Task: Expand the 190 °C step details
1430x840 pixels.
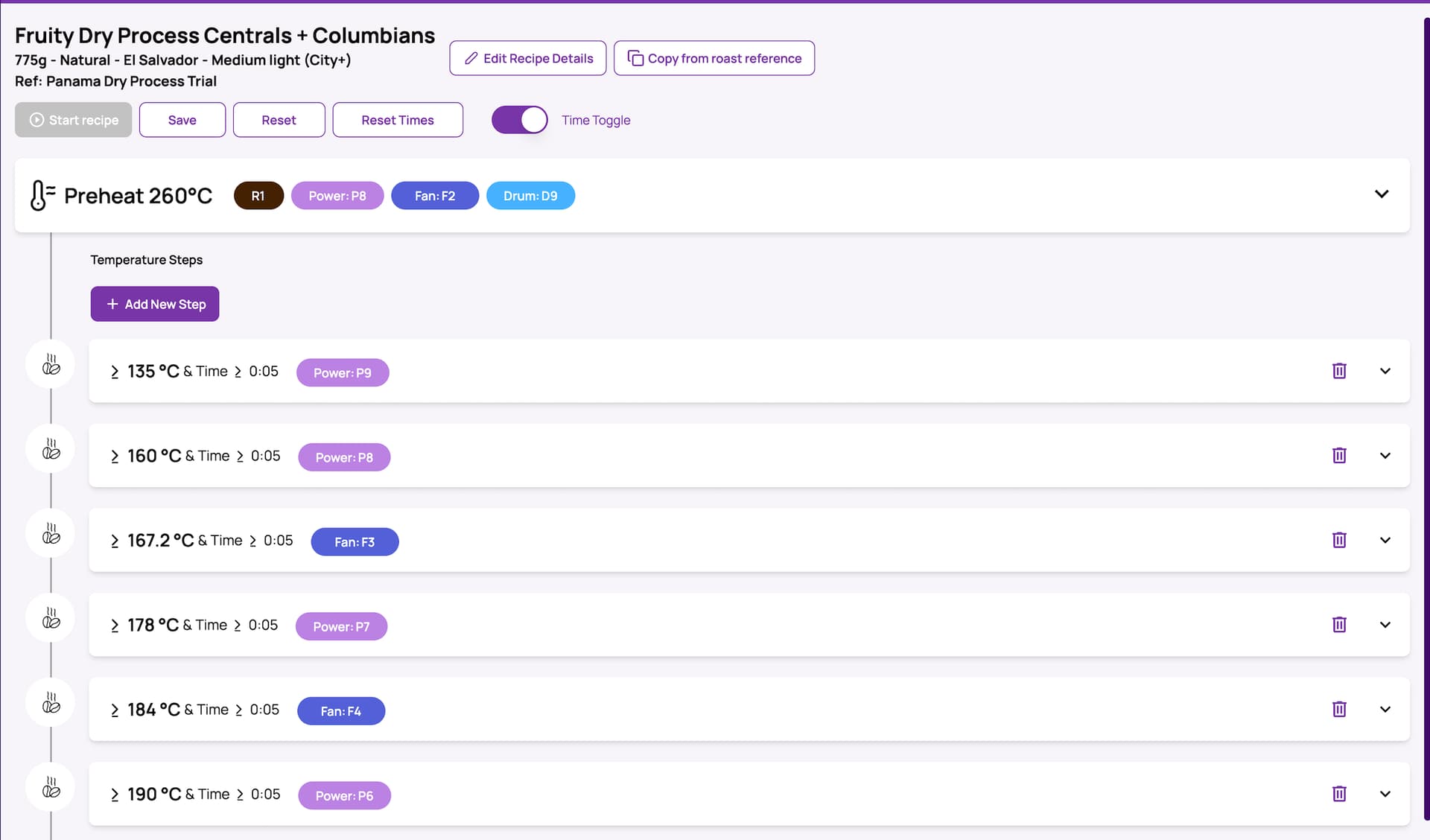Action: (x=1385, y=794)
